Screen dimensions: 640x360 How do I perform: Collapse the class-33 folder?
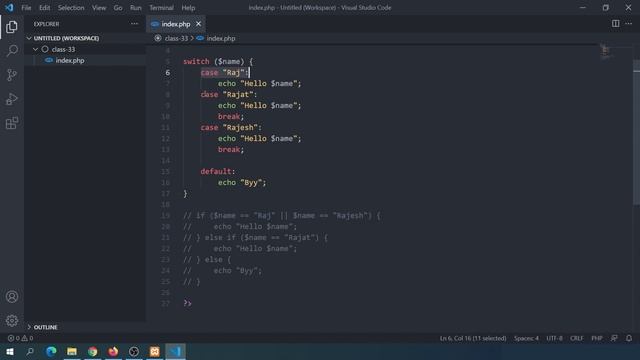36,49
